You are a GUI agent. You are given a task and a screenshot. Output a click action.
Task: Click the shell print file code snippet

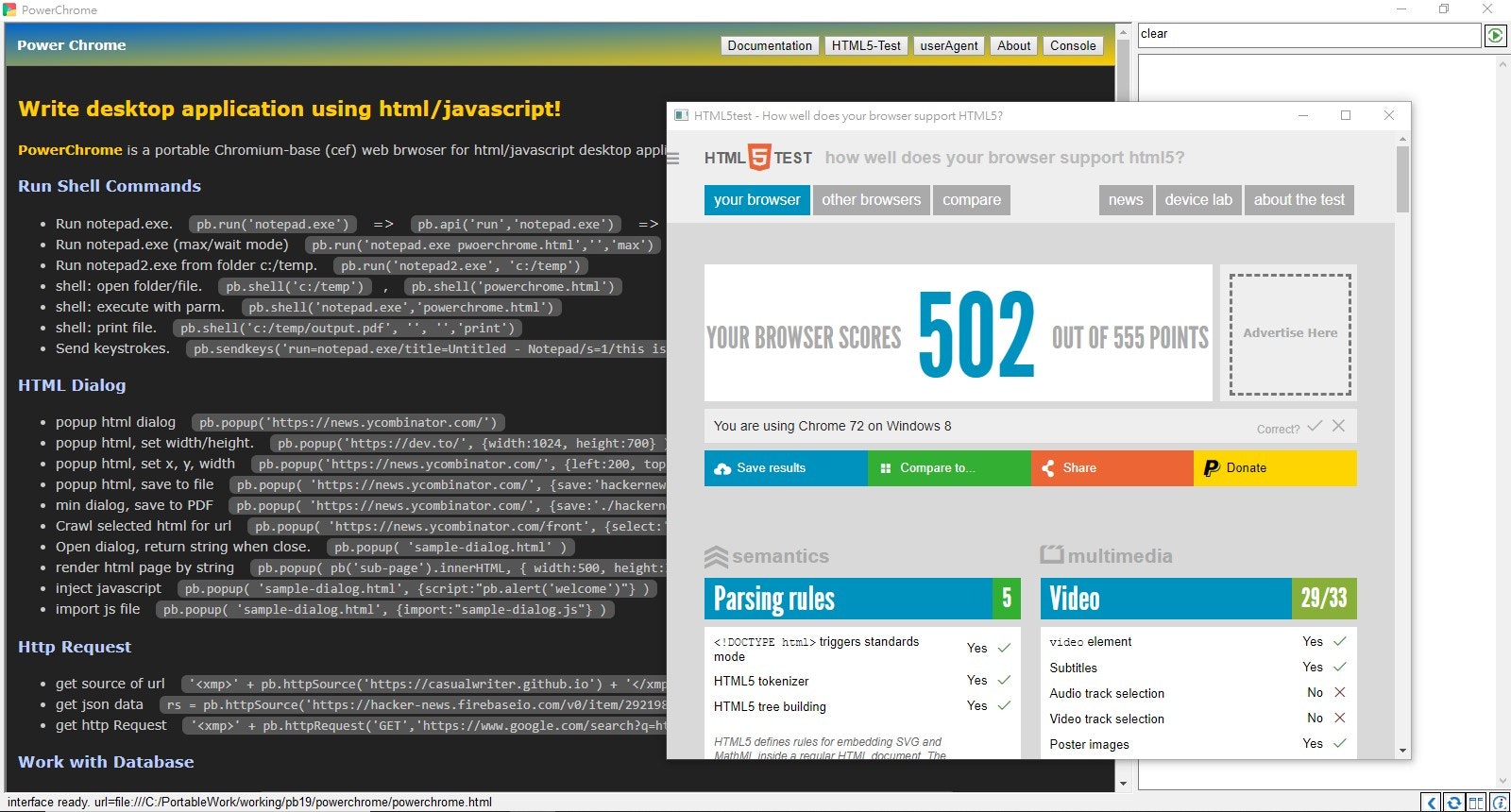click(x=348, y=329)
